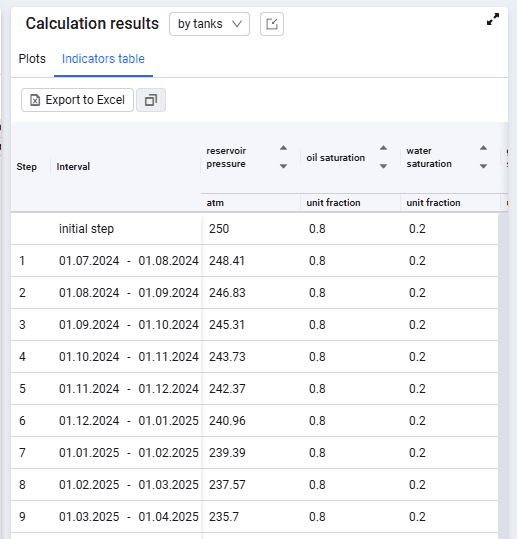Switch to the Plots tab
Viewport: 517px width, 539px height.
pos(32,59)
